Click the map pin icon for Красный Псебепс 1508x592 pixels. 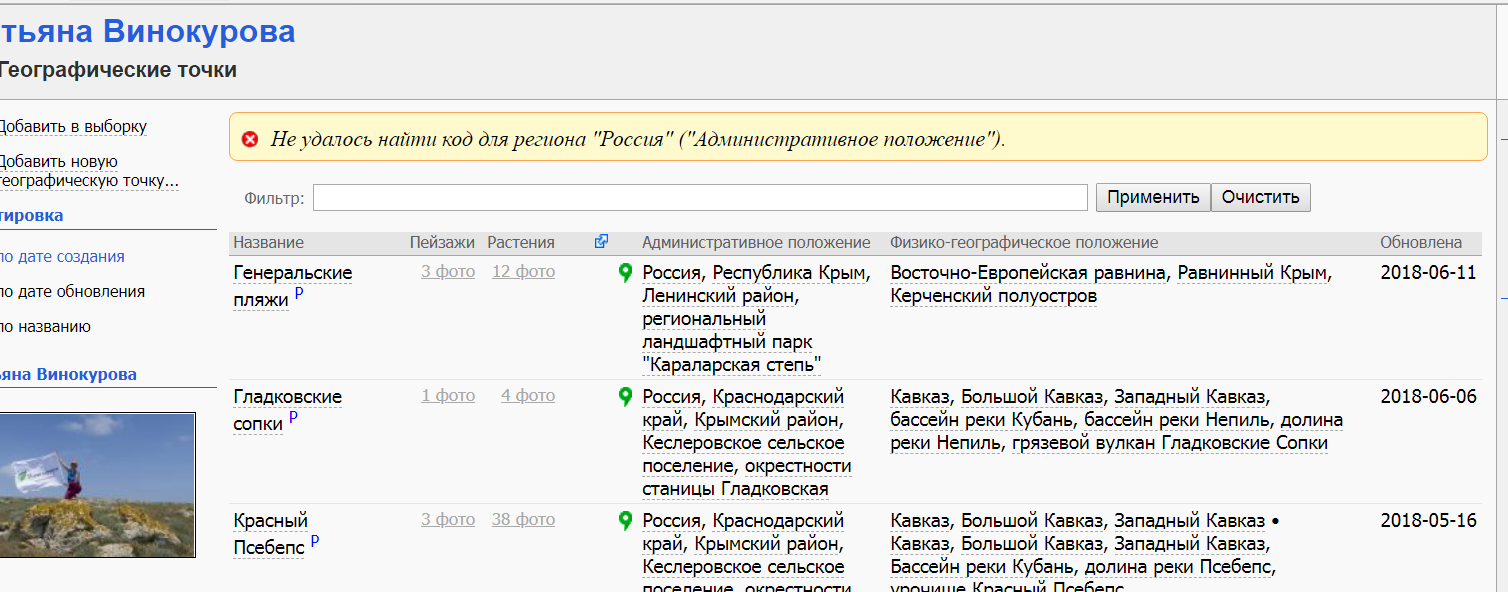click(626, 520)
